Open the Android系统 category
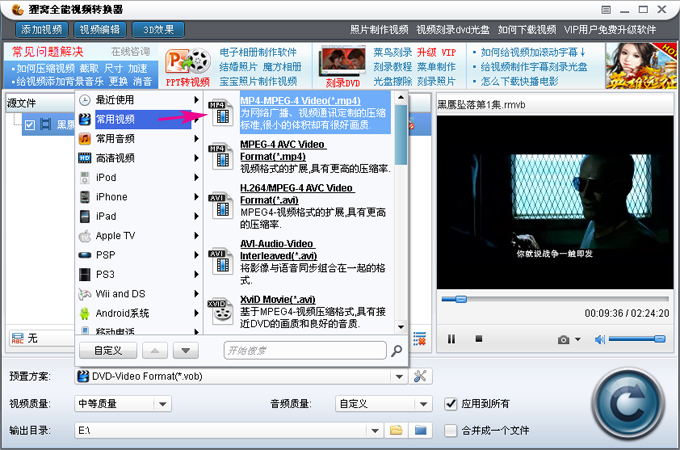This screenshot has width=680, height=450. click(138, 313)
